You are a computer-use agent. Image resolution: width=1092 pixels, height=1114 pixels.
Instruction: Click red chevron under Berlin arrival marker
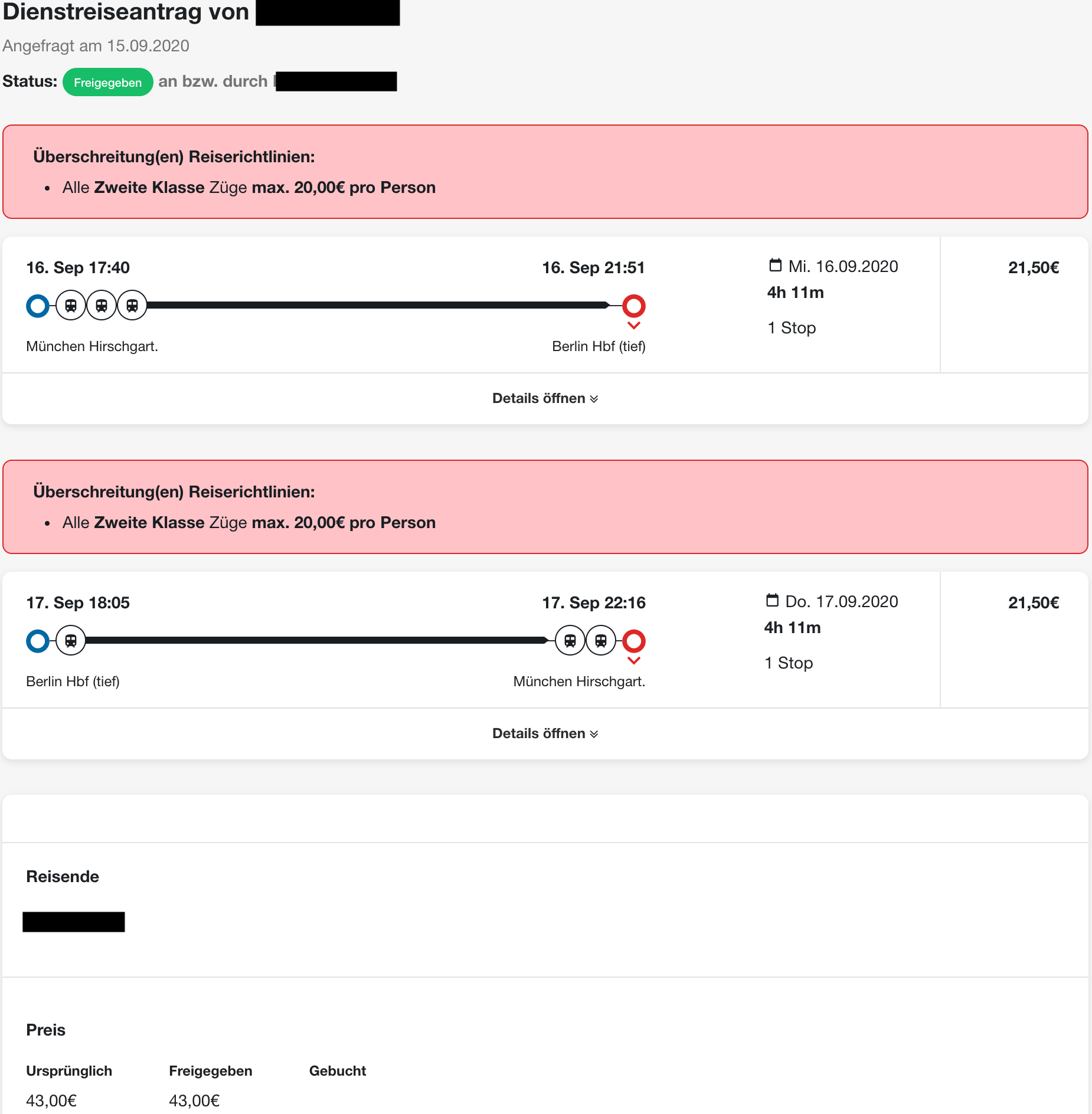coord(634,326)
